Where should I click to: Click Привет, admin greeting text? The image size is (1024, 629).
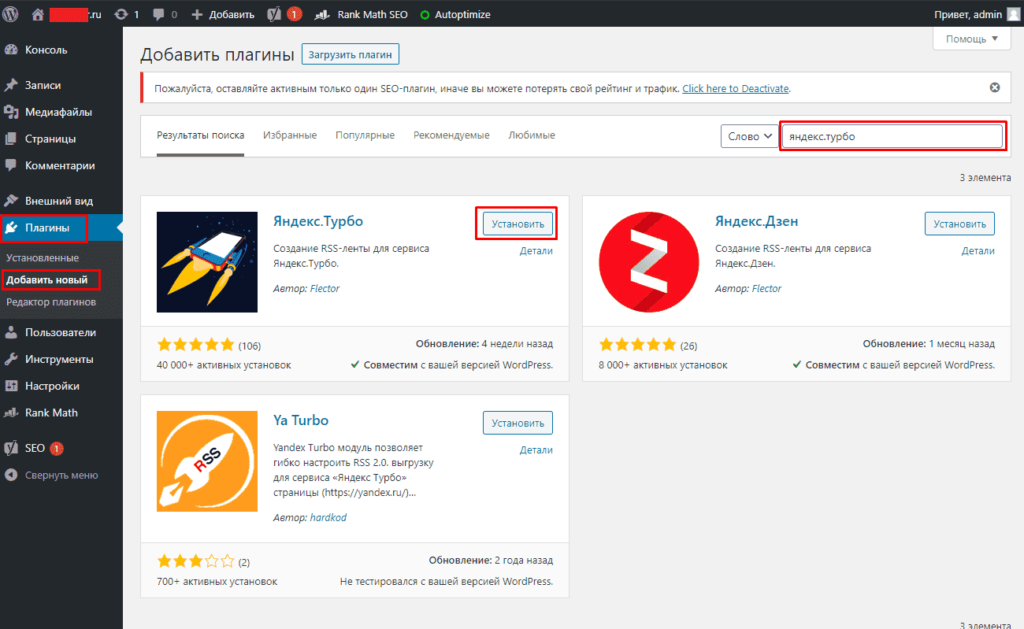[x=968, y=14]
